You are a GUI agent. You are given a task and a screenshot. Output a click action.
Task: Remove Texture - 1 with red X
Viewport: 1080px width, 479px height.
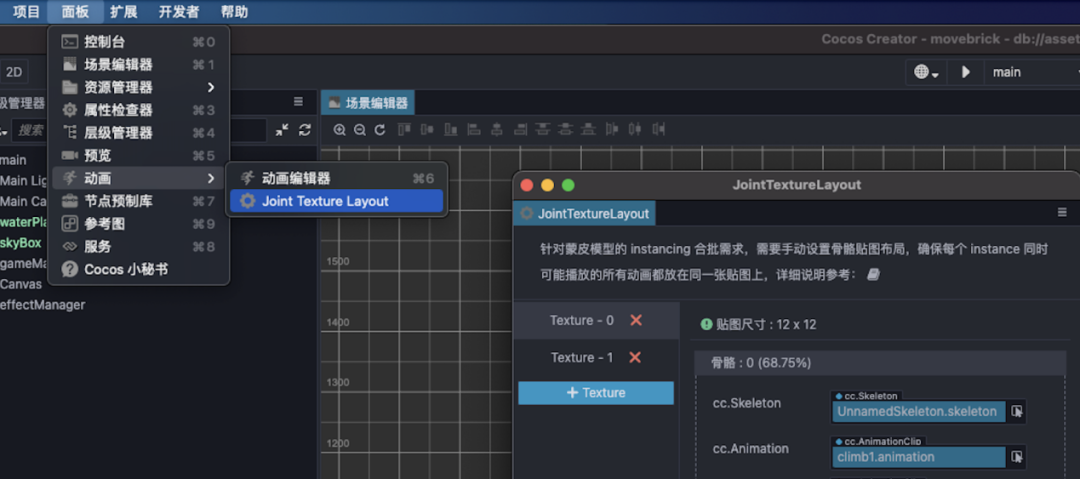pyautogui.click(x=635, y=358)
